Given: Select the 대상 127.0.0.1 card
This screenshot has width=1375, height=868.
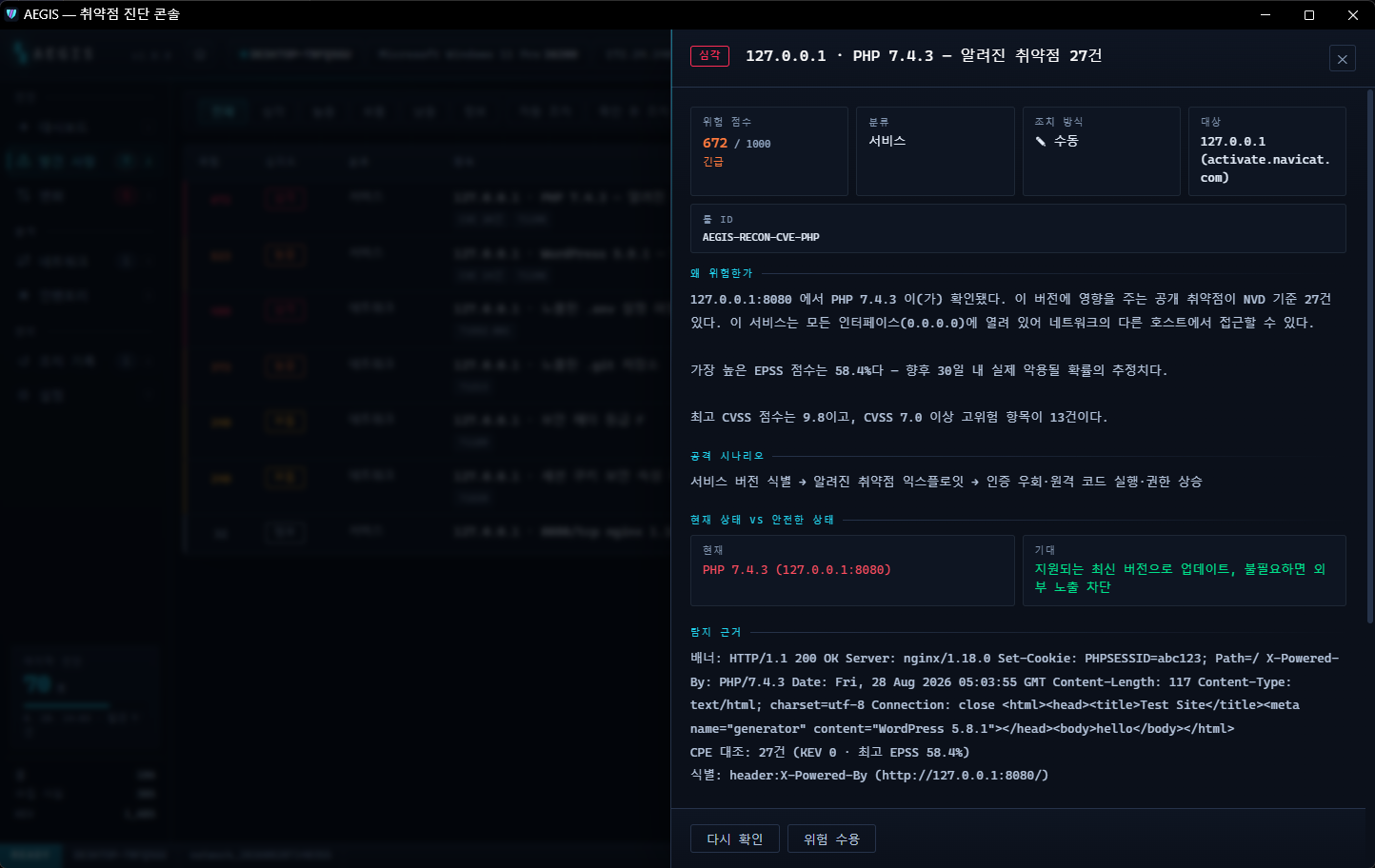Looking at the screenshot, I should [x=1267, y=151].
